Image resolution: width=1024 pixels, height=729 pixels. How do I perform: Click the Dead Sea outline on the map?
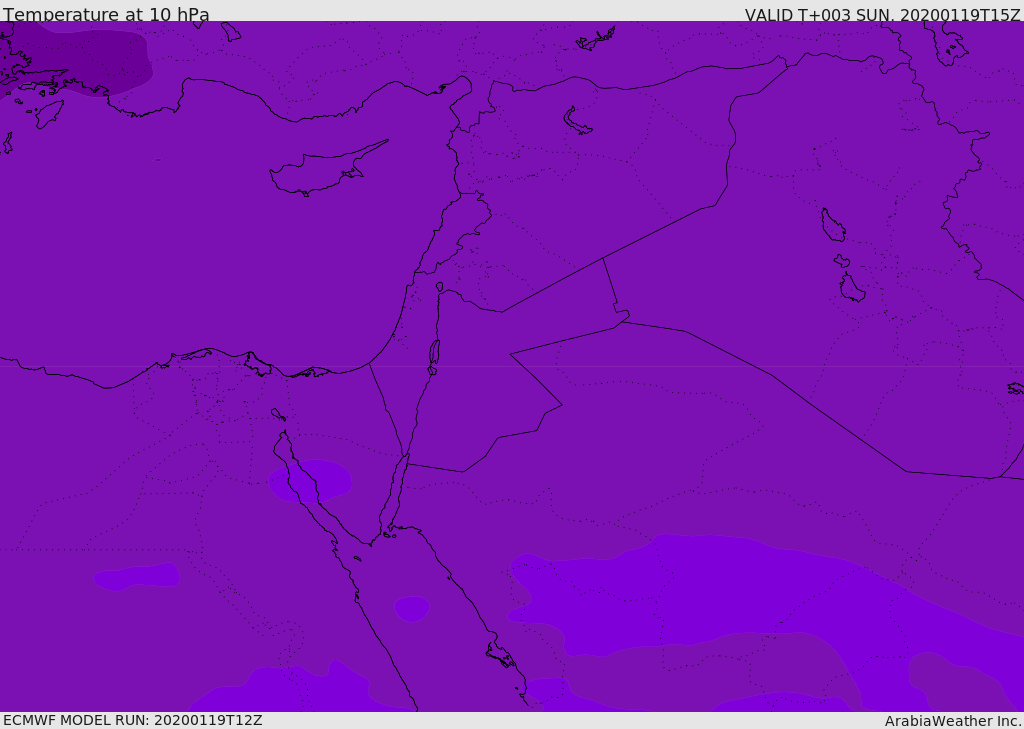pyautogui.click(x=434, y=356)
